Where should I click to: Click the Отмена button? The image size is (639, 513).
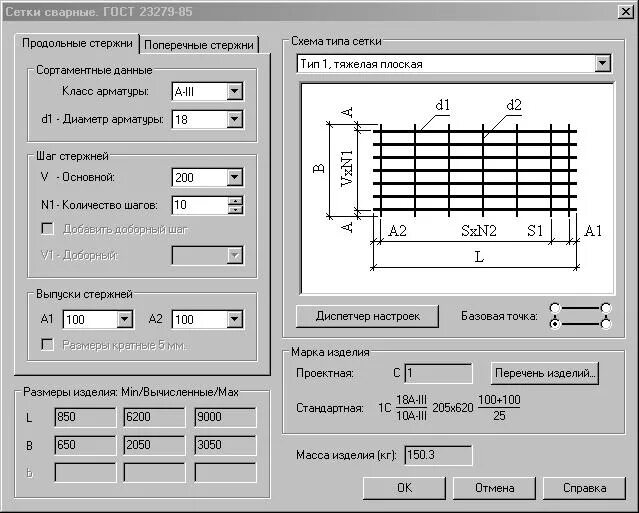(x=494, y=488)
